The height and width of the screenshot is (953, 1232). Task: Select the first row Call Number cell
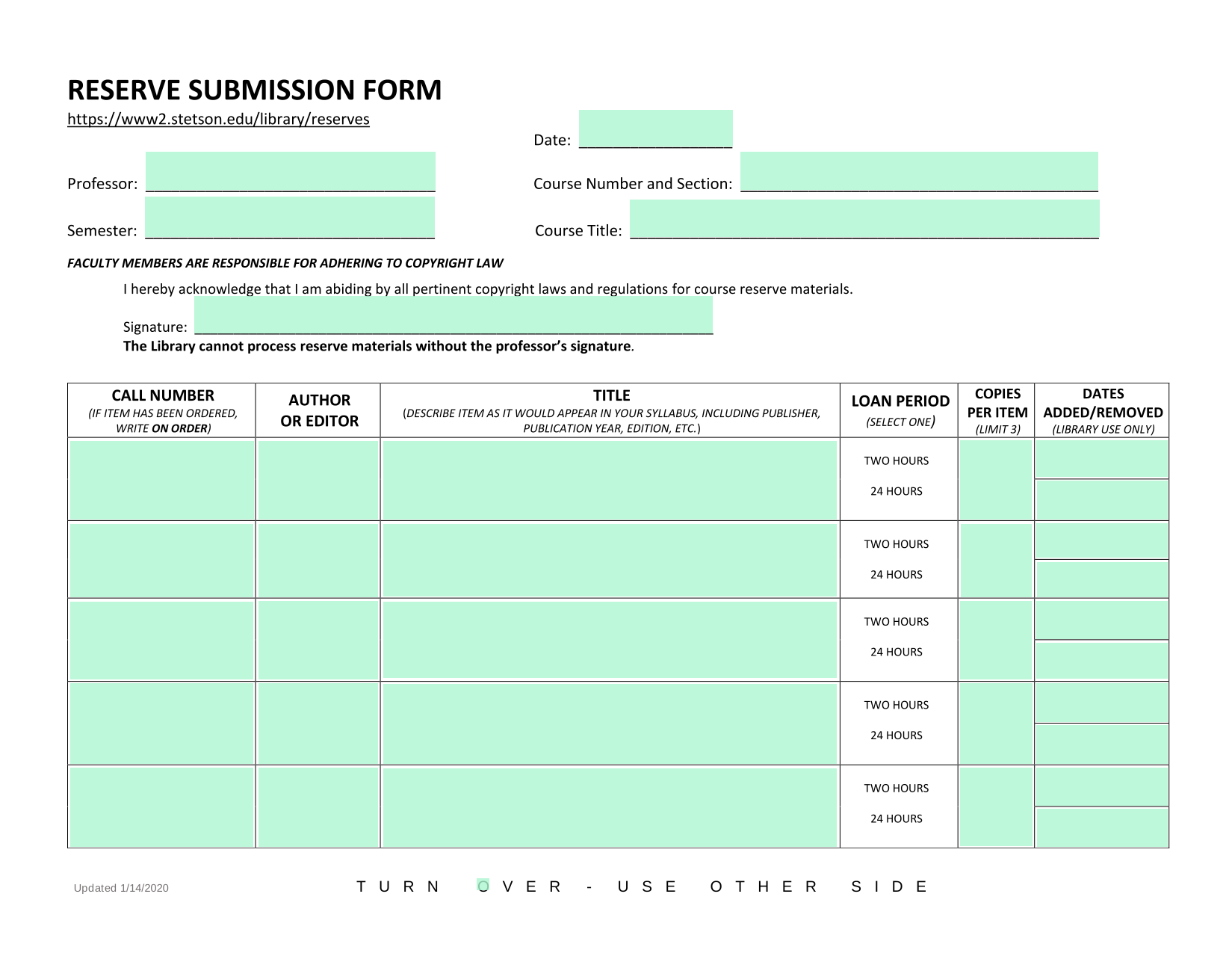pos(162,480)
